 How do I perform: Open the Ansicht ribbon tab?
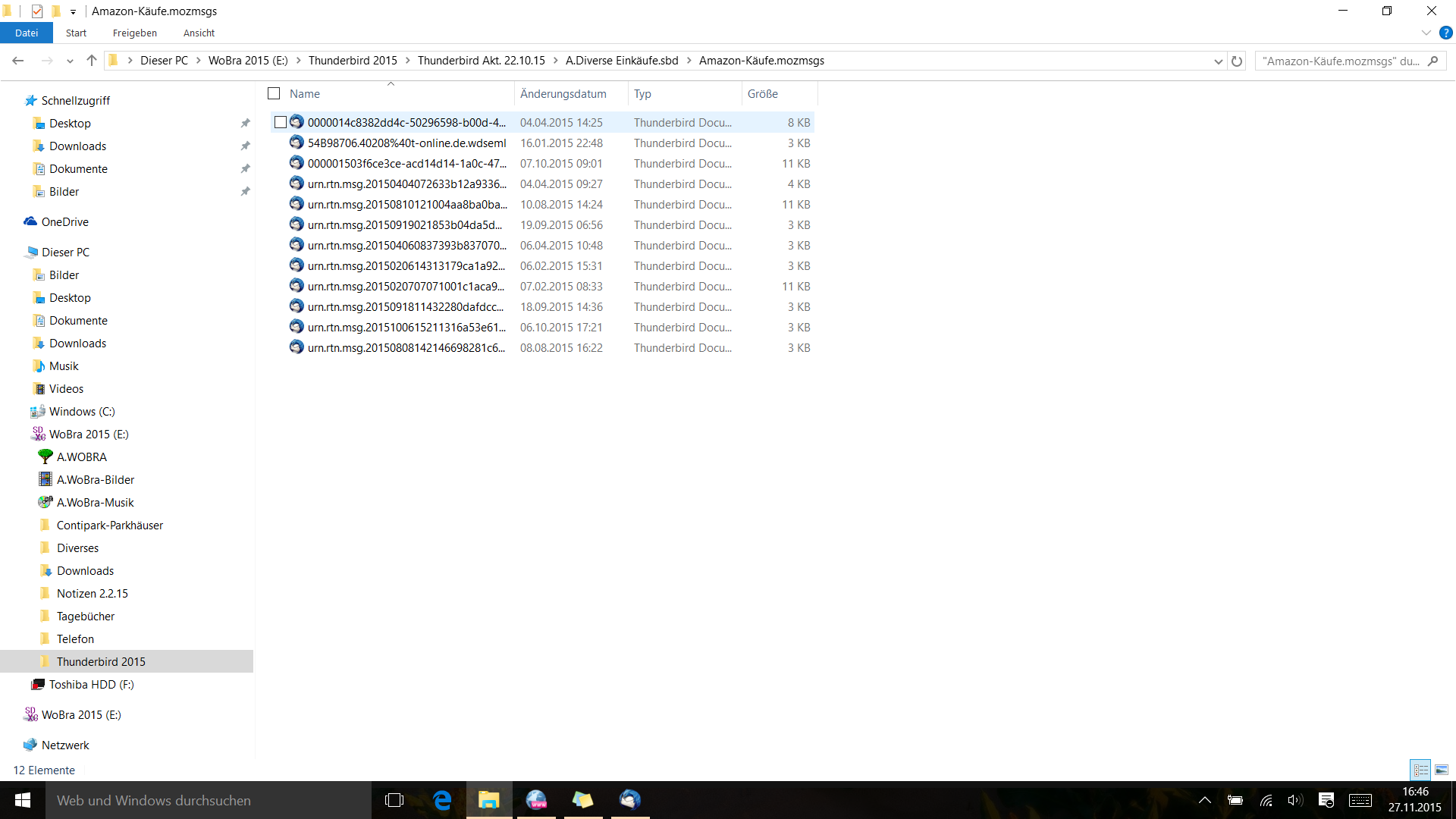click(x=199, y=33)
